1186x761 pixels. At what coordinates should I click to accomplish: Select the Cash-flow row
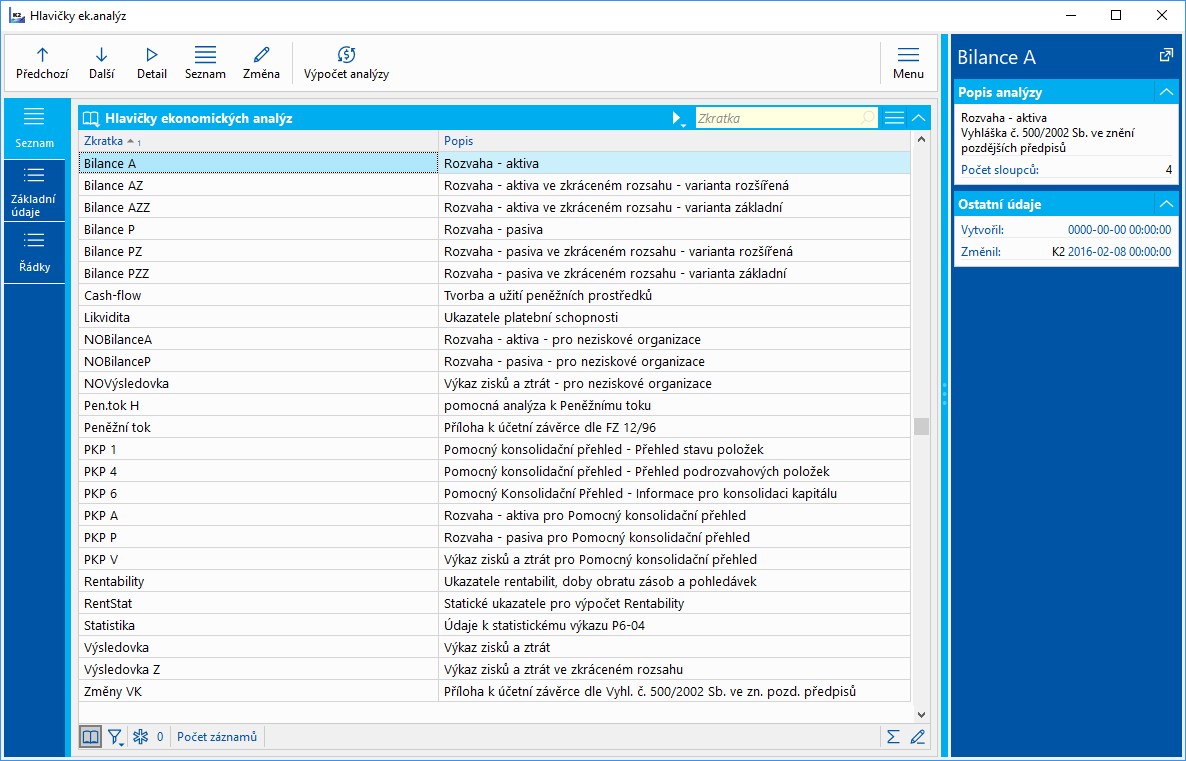[x=495, y=295]
